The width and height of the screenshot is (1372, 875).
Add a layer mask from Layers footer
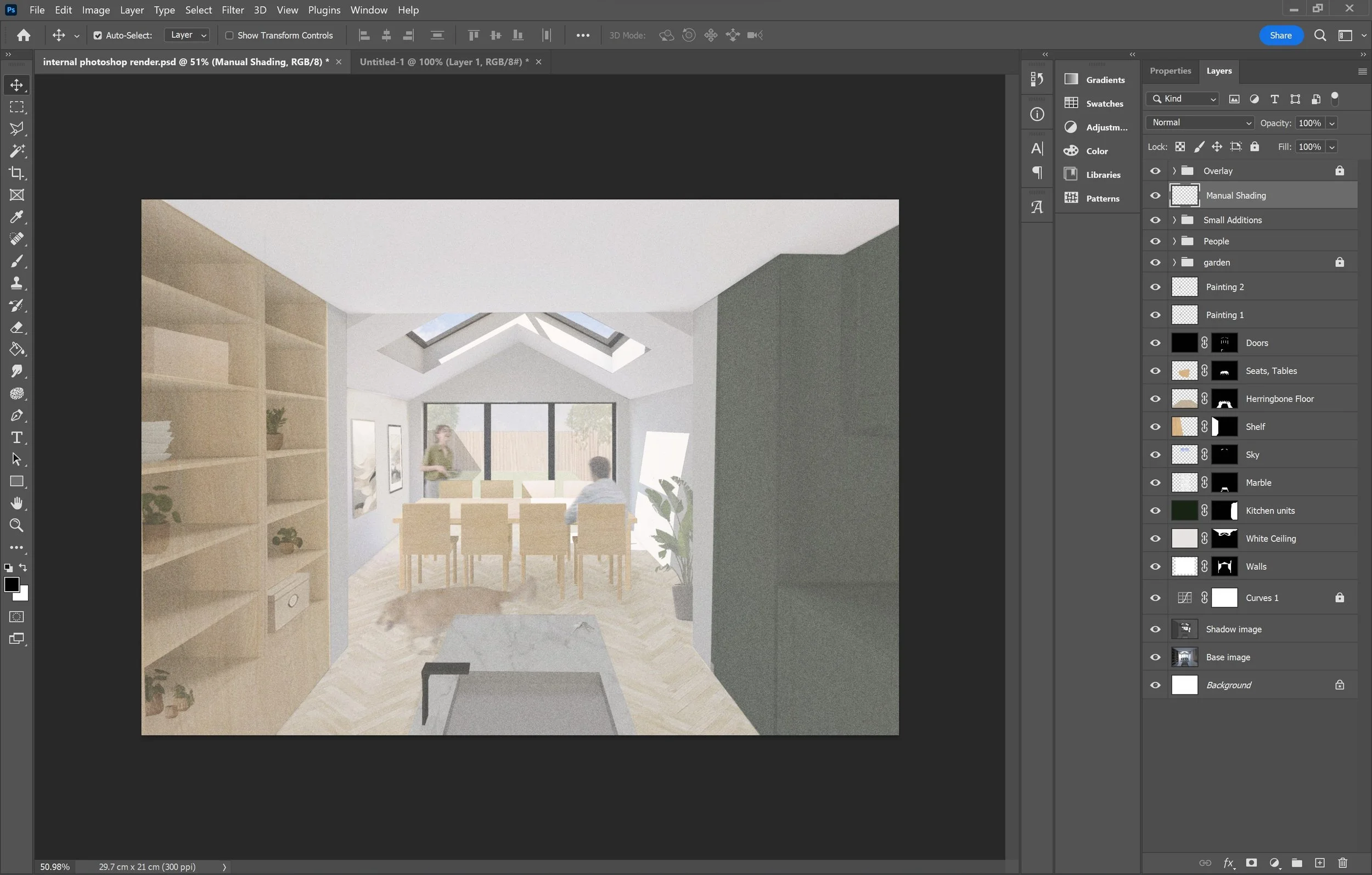click(x=1251, y=862)
